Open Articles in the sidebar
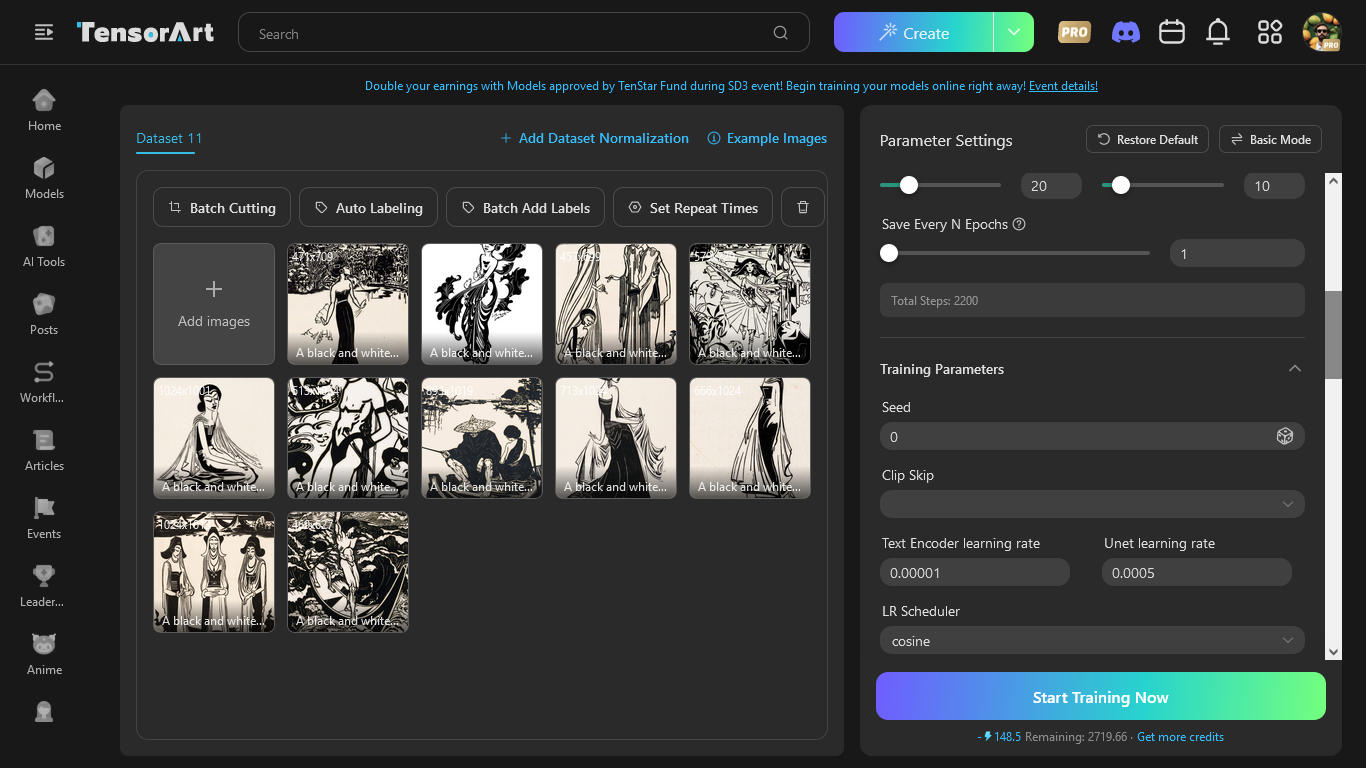This screenshot has height=768, width=1366. click(x=44, y=450)
